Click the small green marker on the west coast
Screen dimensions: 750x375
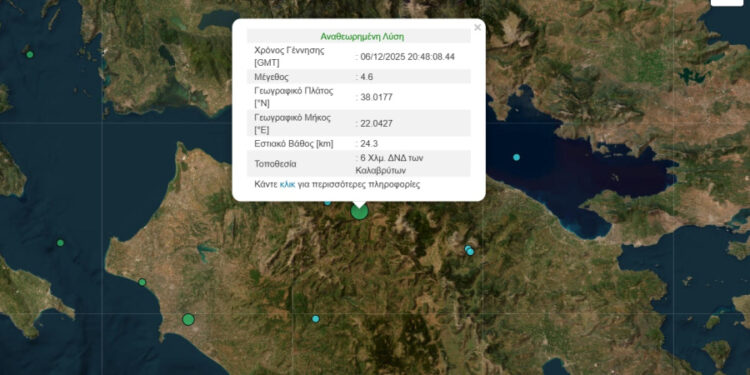tap(142, 282)
